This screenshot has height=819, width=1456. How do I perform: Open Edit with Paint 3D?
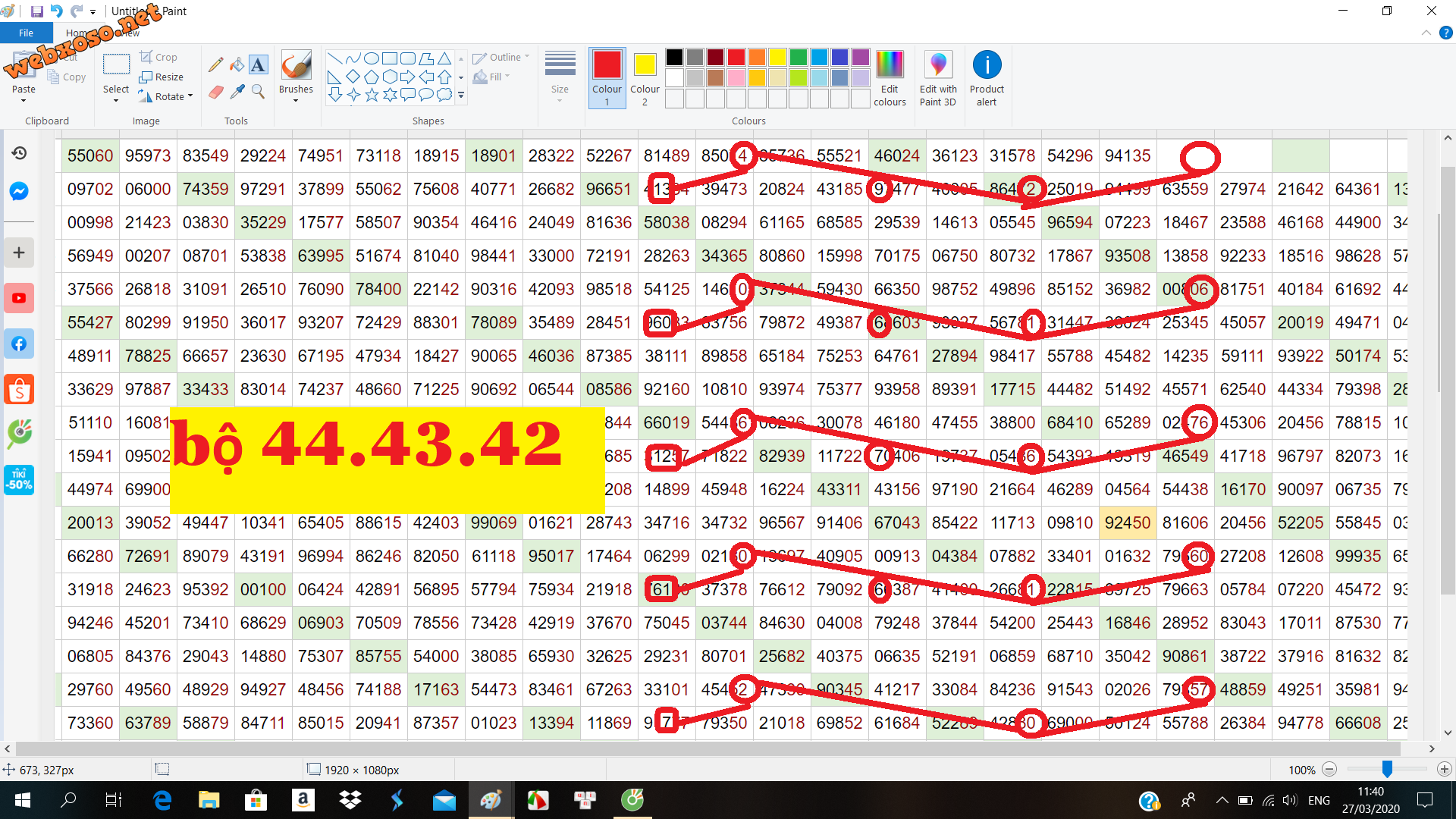938,79
